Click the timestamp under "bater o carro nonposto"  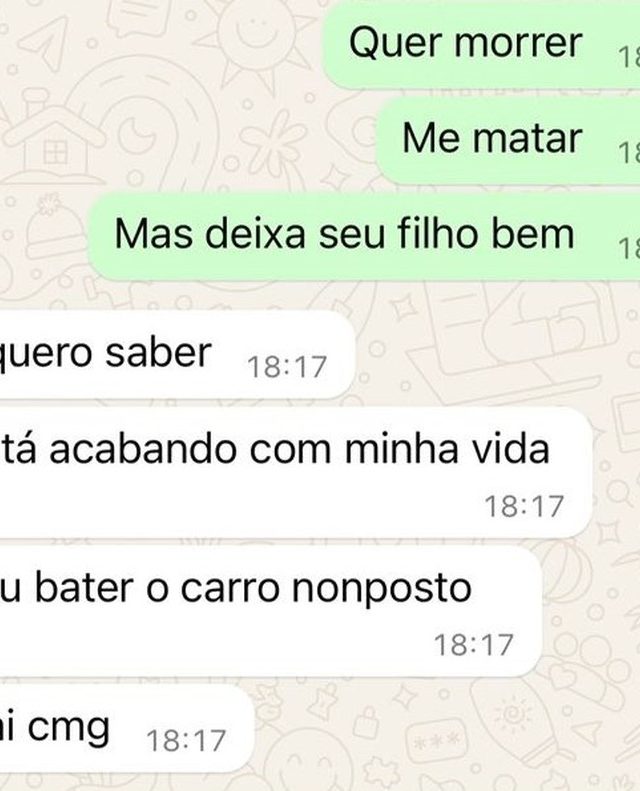coord(474,645)
